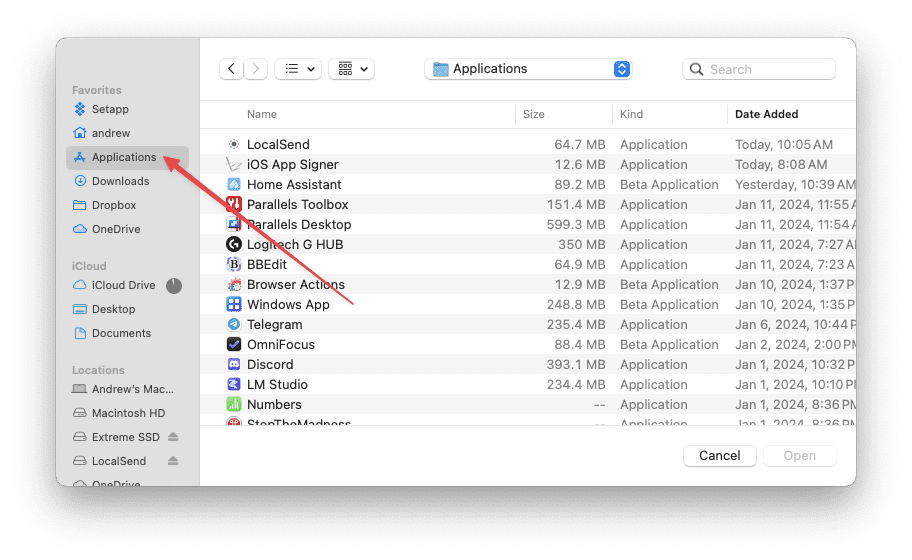
Task: Click the Parallels Toolbox file name
Action: (x=297, y=204)
